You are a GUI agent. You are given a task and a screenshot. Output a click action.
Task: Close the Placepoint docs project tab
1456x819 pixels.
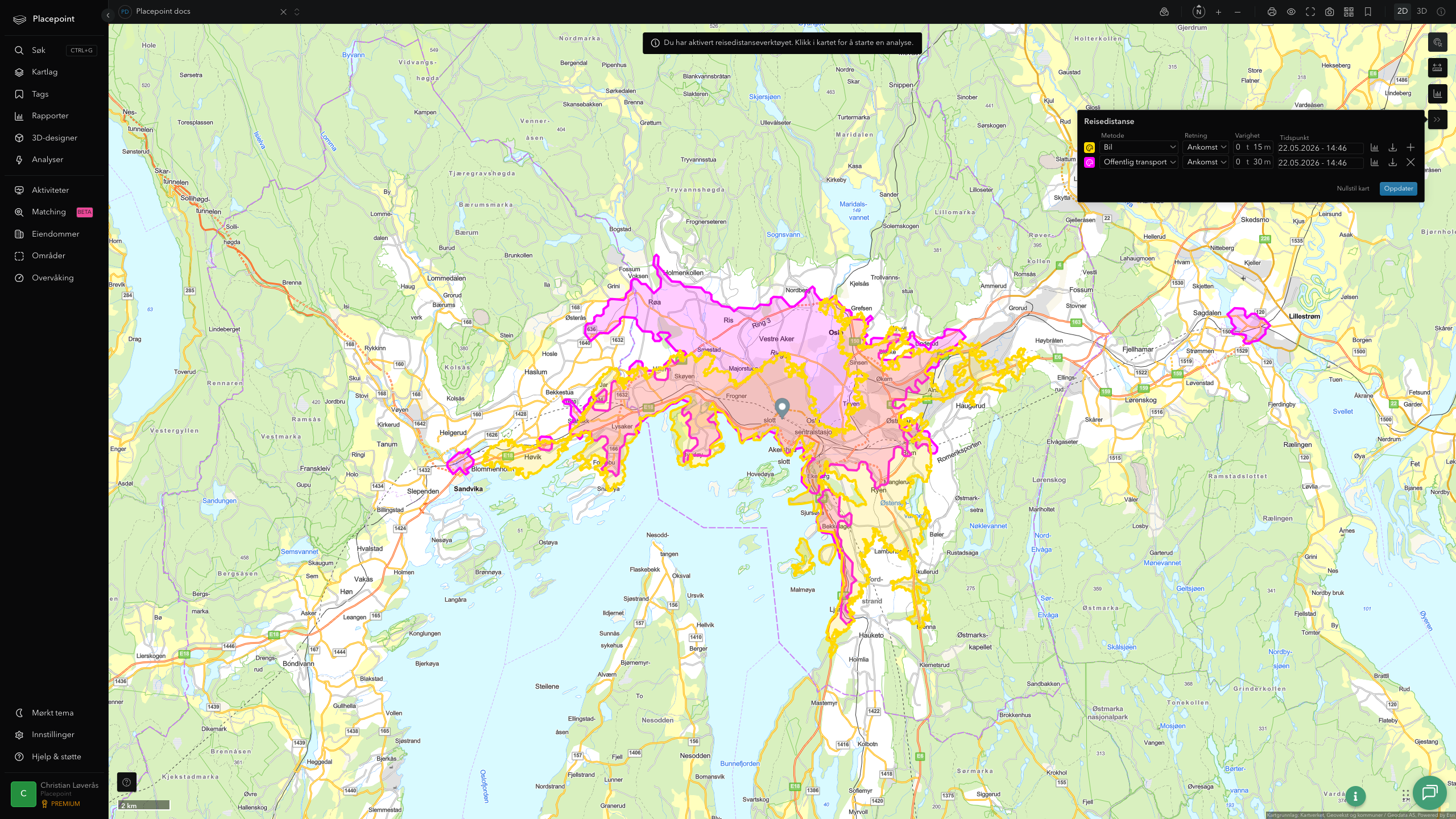click(x=283, y=12)
